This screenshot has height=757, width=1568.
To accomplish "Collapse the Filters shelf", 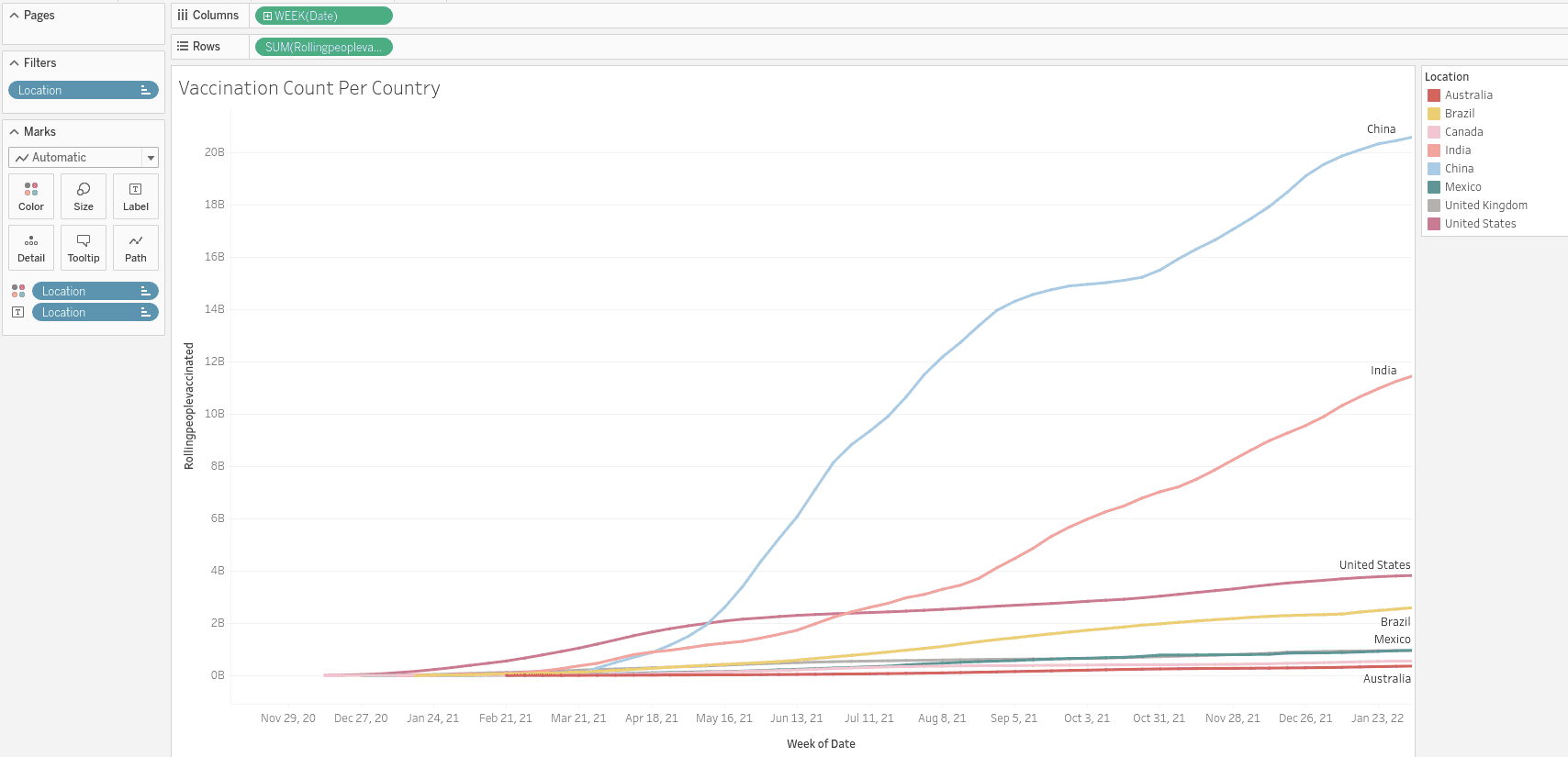I will [x=15, y=63].
